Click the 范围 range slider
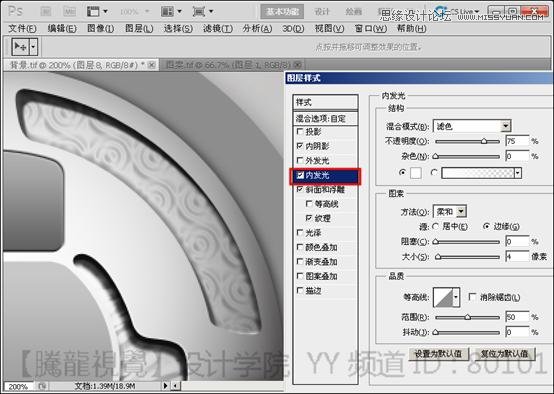Image resolution: width=554 pixels, height=394 pixels. pos(467,317)
